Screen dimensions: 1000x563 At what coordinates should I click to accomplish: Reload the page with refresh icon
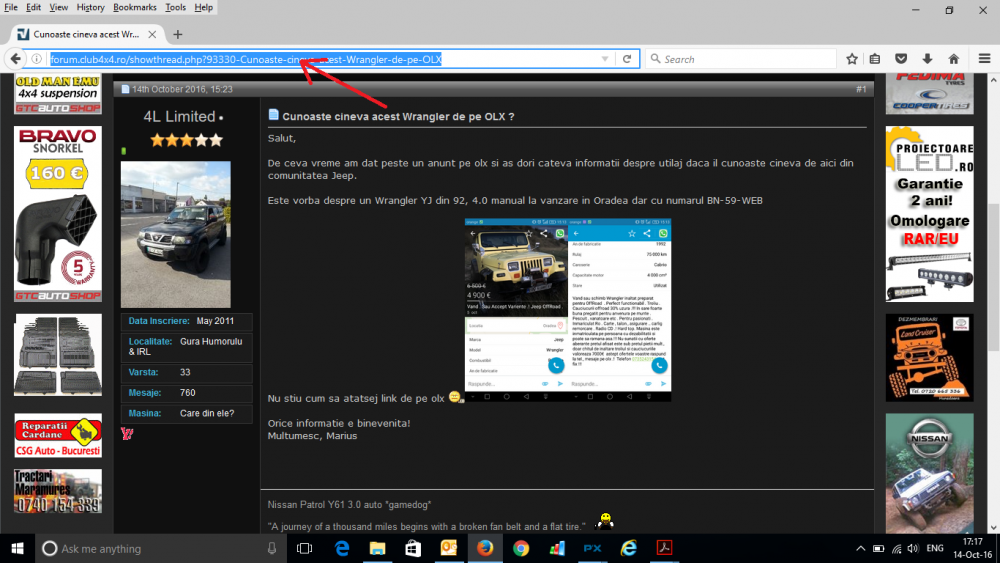click(627, 59)
